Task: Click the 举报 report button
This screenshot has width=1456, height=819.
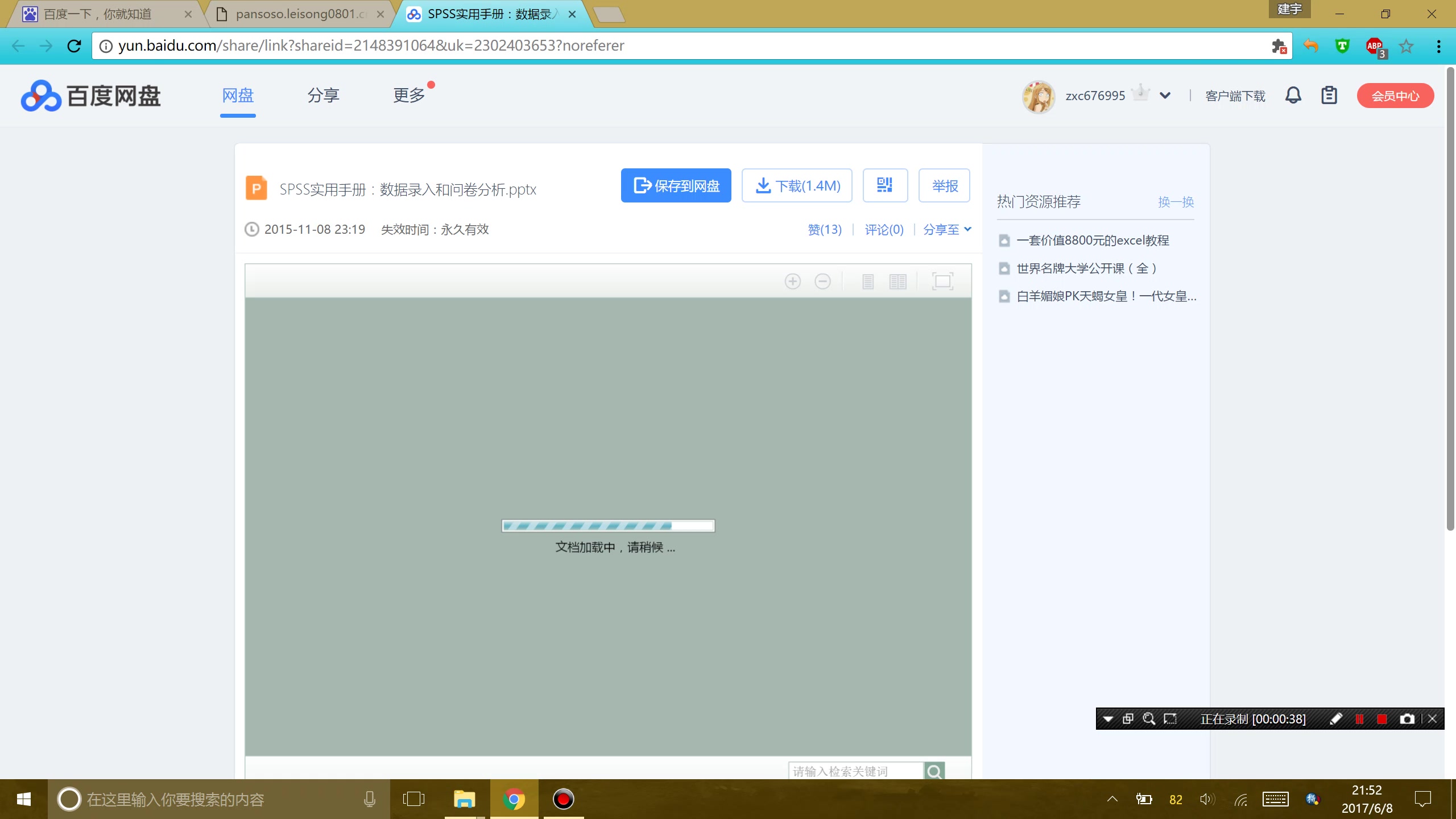Action: click(944, 185)
